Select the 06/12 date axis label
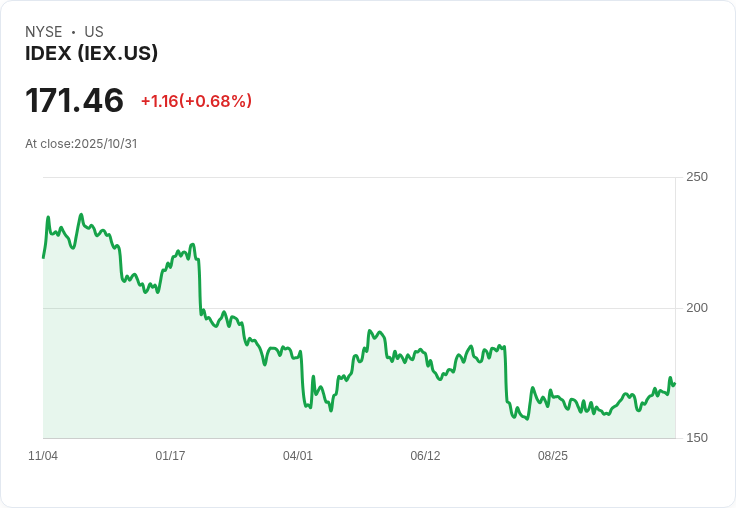 (x=425, y=456)
